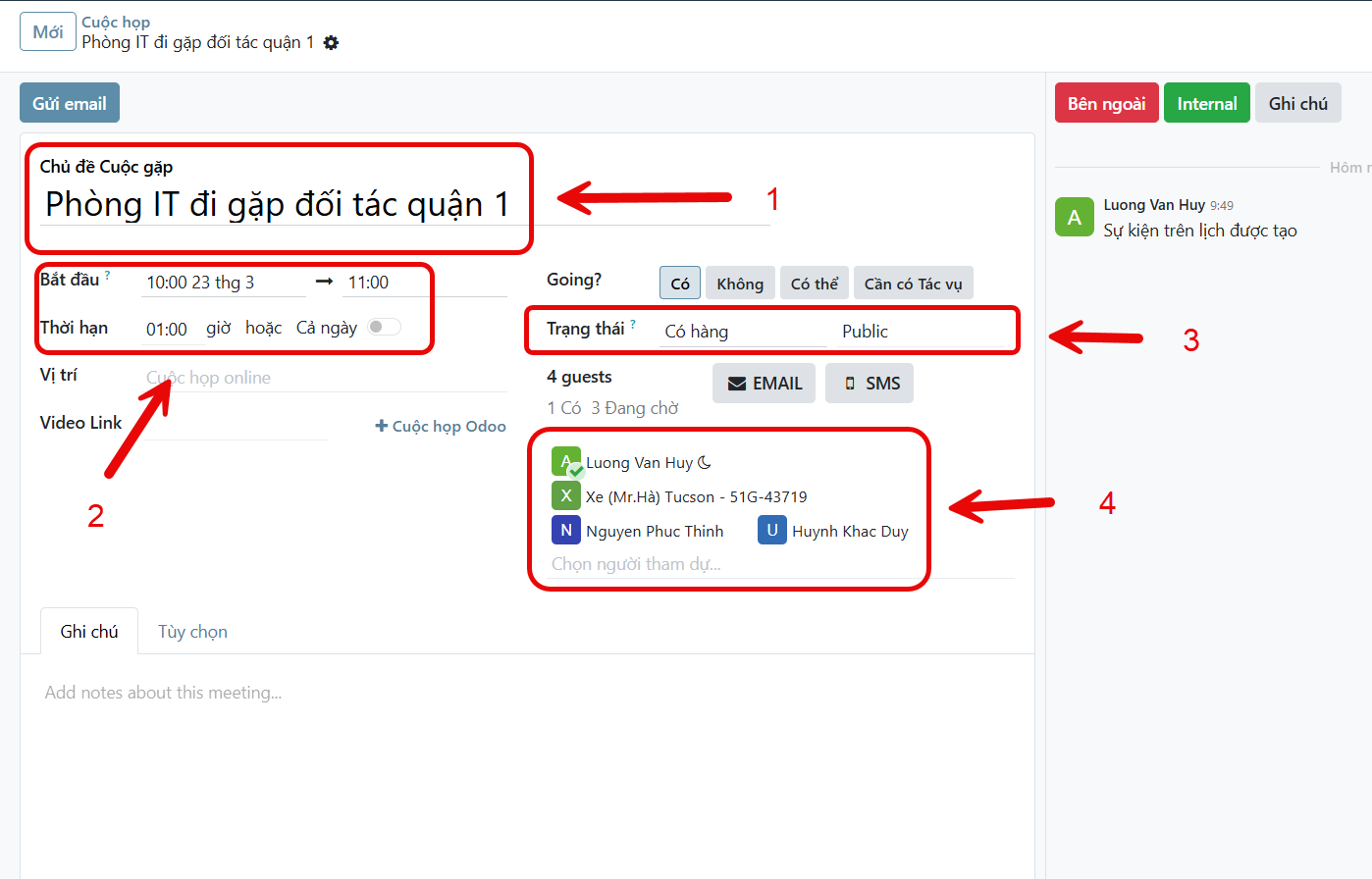The width and height of the screenshot is (1372, 879).
Task: Select Có for the Going response
Action: [x=680, y=284]
